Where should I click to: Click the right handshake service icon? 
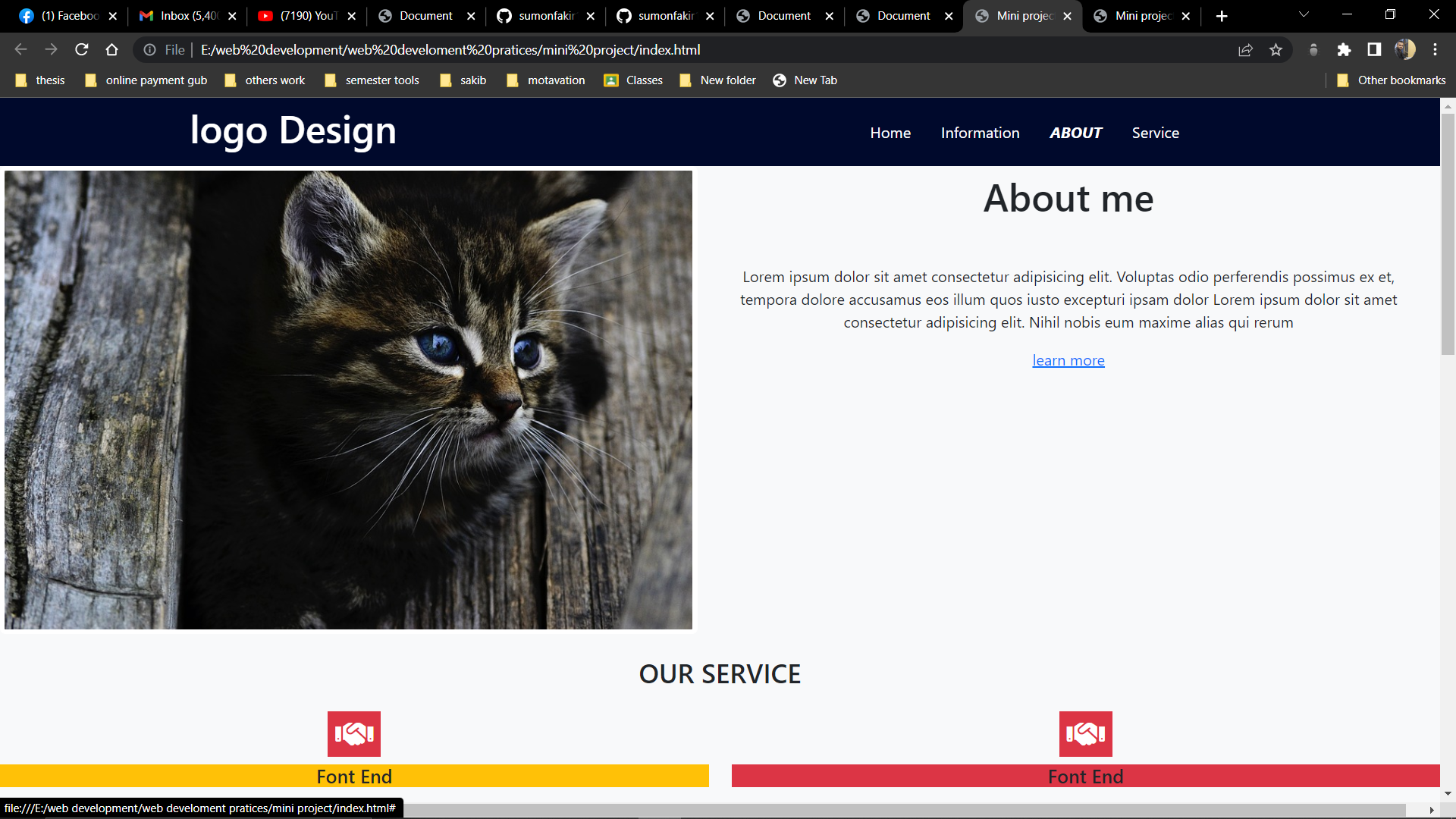pos(1086,733)
